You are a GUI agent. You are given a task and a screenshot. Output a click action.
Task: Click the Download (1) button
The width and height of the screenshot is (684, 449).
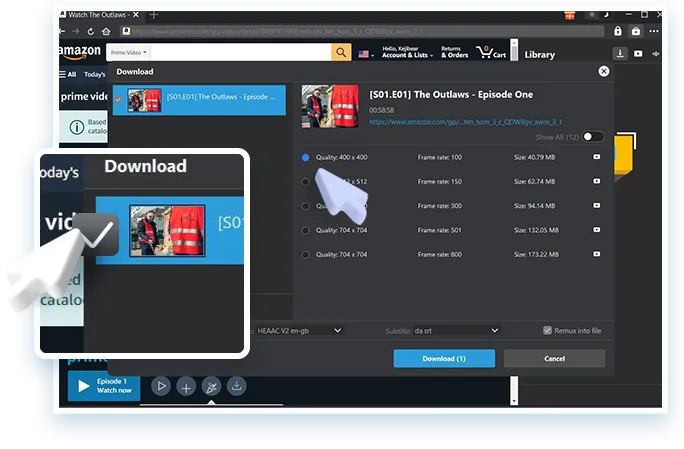click(x=444, y=358)
